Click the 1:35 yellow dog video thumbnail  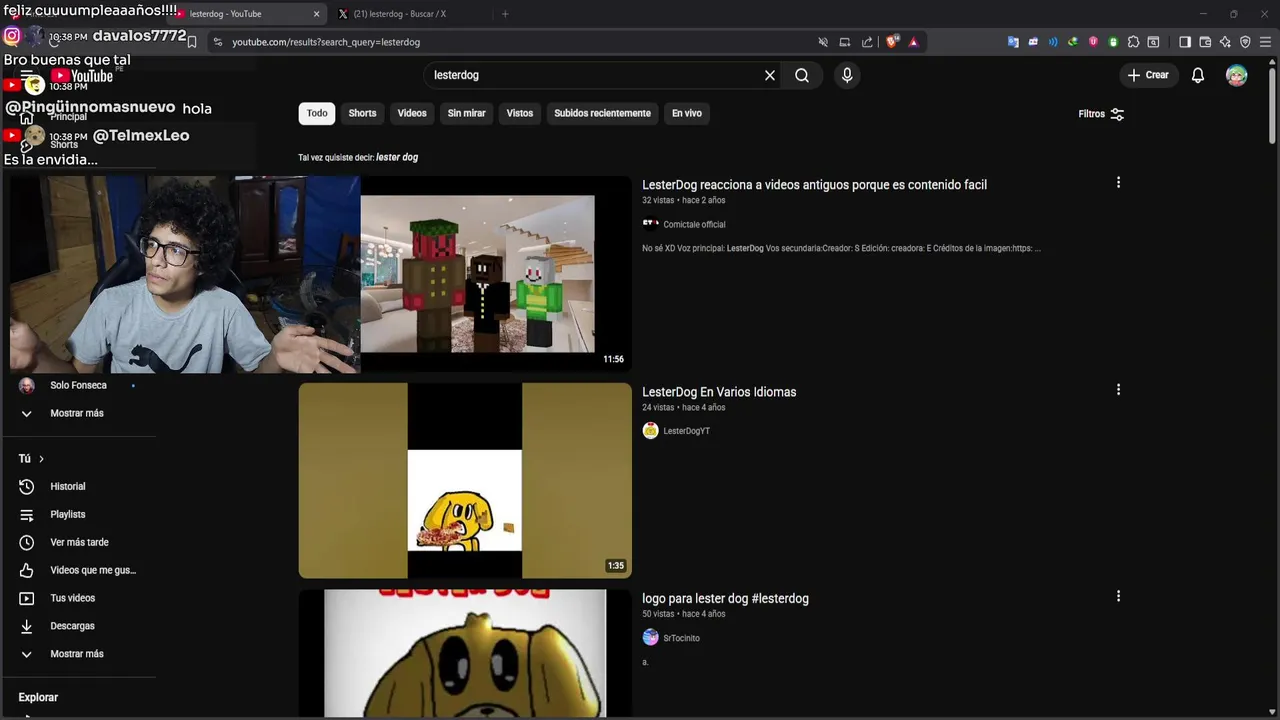(465, 480)
